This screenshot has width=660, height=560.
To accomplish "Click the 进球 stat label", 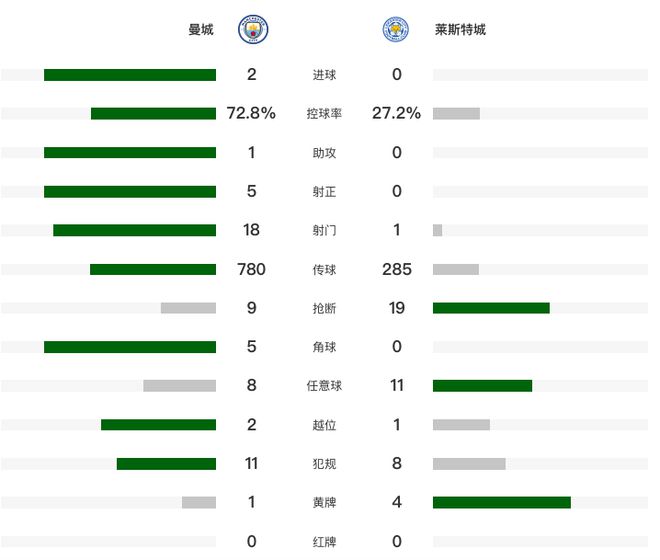I will [x=324, y=75].
